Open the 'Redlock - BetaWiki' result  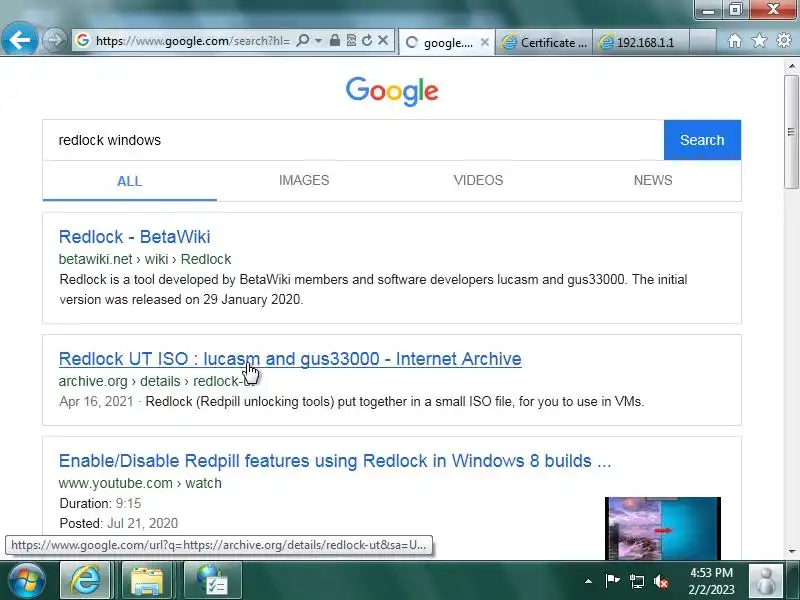pyautogui.click(x=135, y=237)
